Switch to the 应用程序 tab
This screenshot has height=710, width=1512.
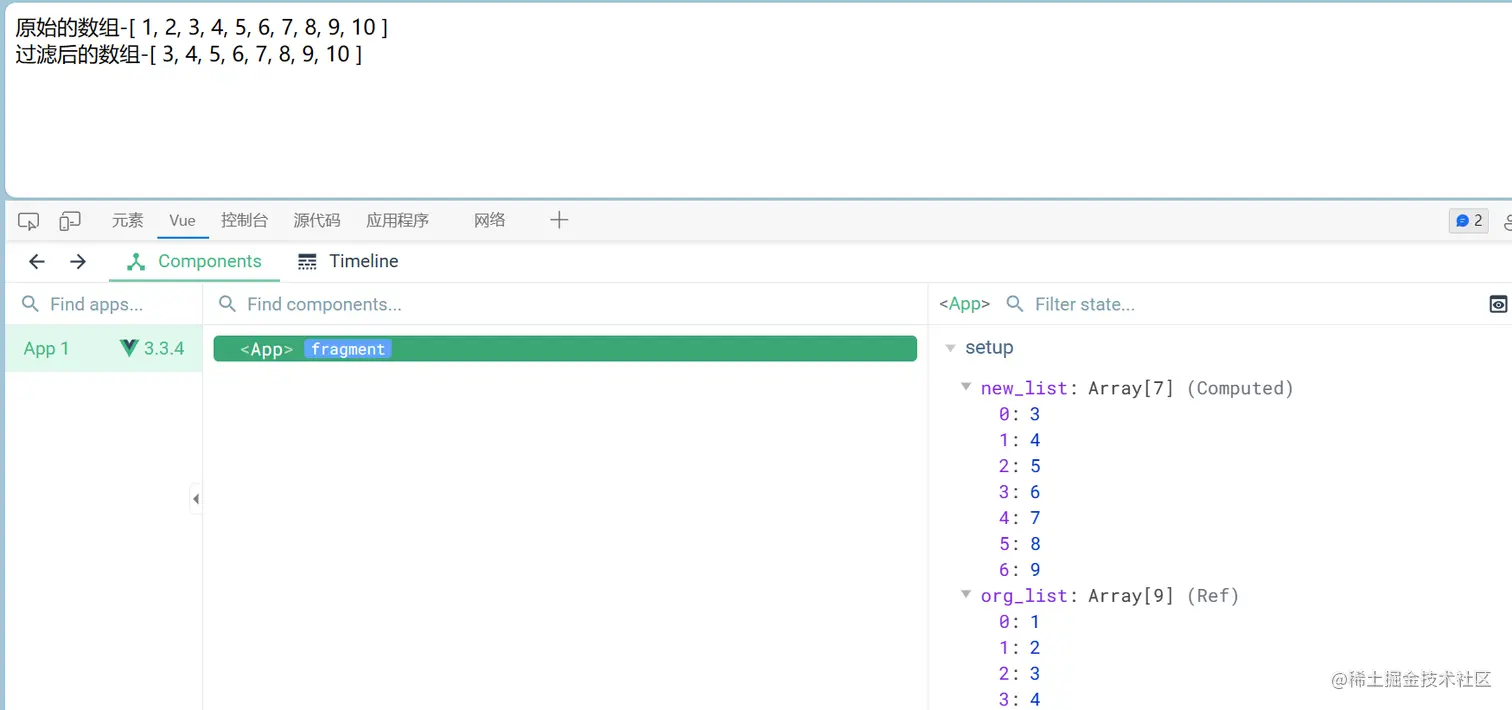point(398,220)
